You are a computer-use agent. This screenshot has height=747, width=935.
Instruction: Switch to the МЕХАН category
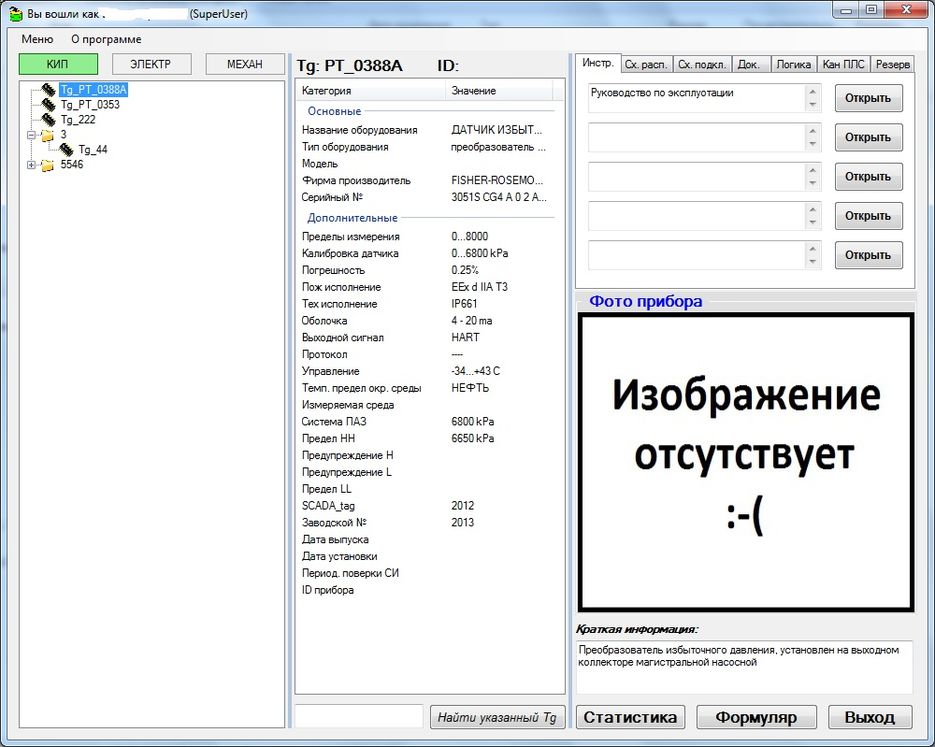click(244, 64)
